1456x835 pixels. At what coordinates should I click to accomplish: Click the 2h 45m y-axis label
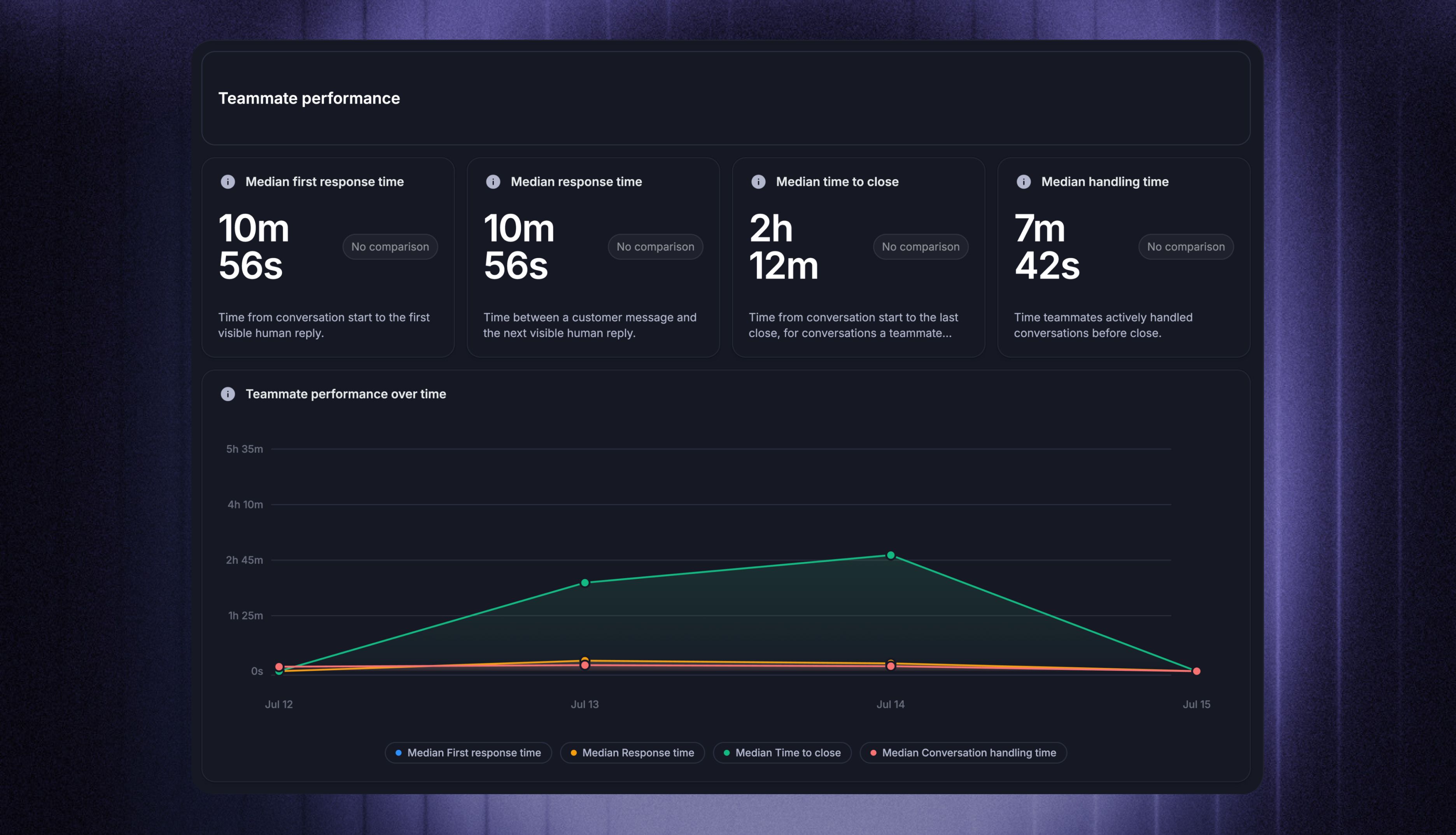tap(244, 560)
